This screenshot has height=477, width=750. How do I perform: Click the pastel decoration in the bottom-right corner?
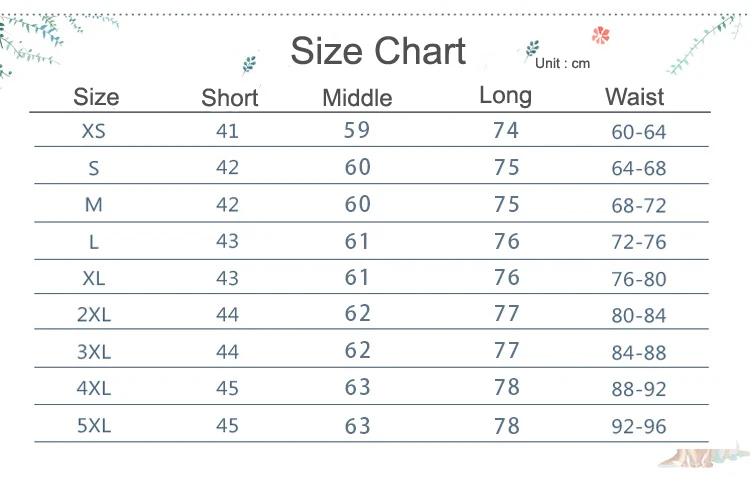700,457
